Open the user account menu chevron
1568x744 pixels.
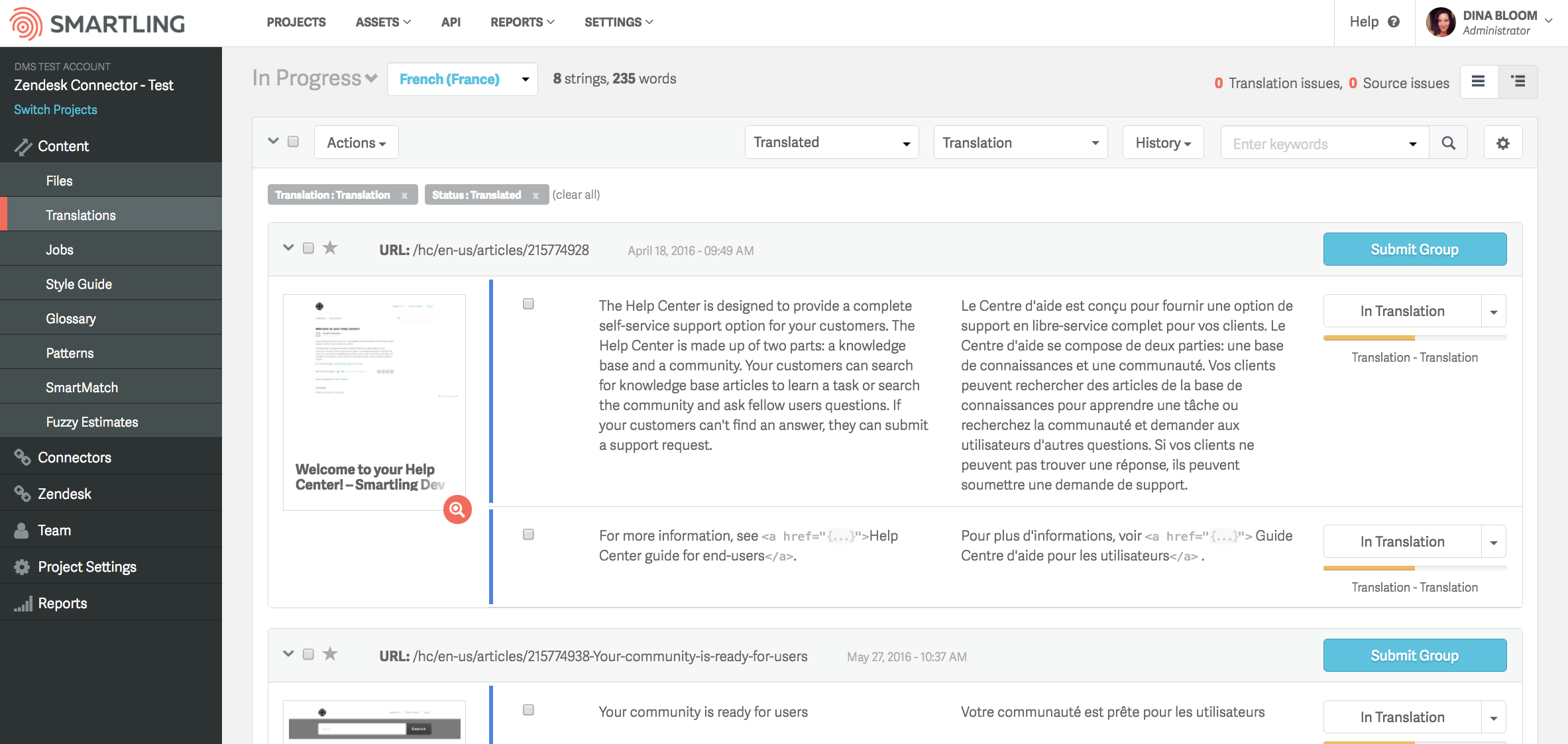click(1549, 21)
